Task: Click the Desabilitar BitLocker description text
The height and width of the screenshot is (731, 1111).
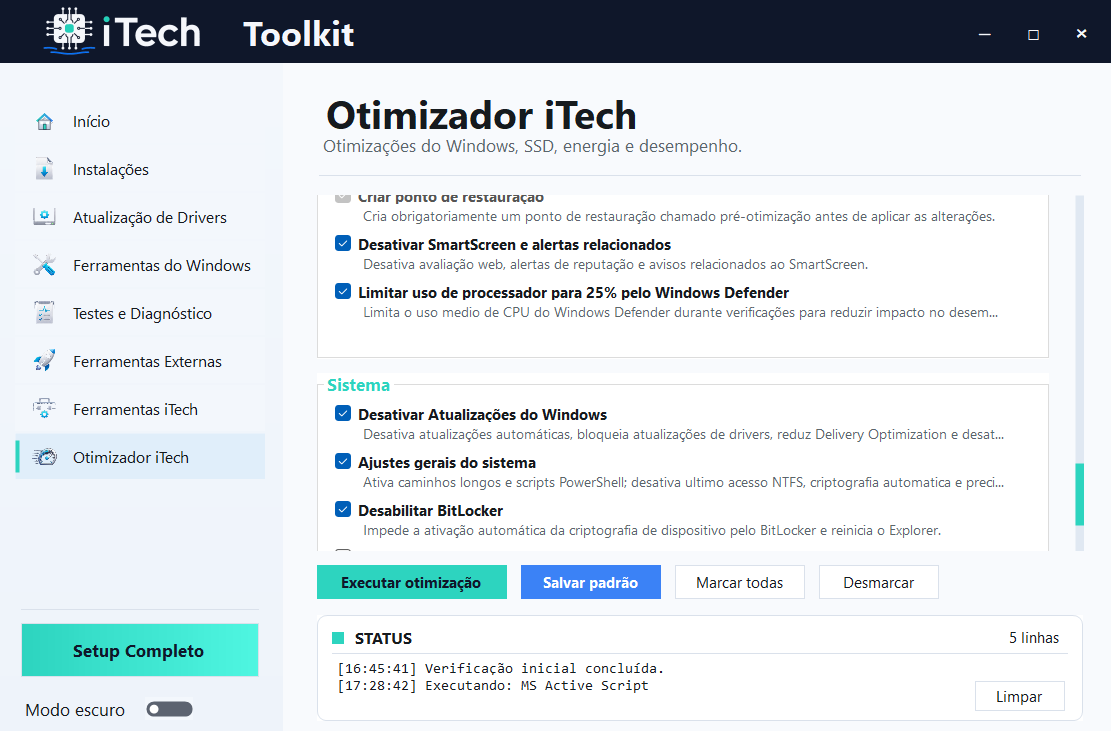Action: tap(652, 531)
